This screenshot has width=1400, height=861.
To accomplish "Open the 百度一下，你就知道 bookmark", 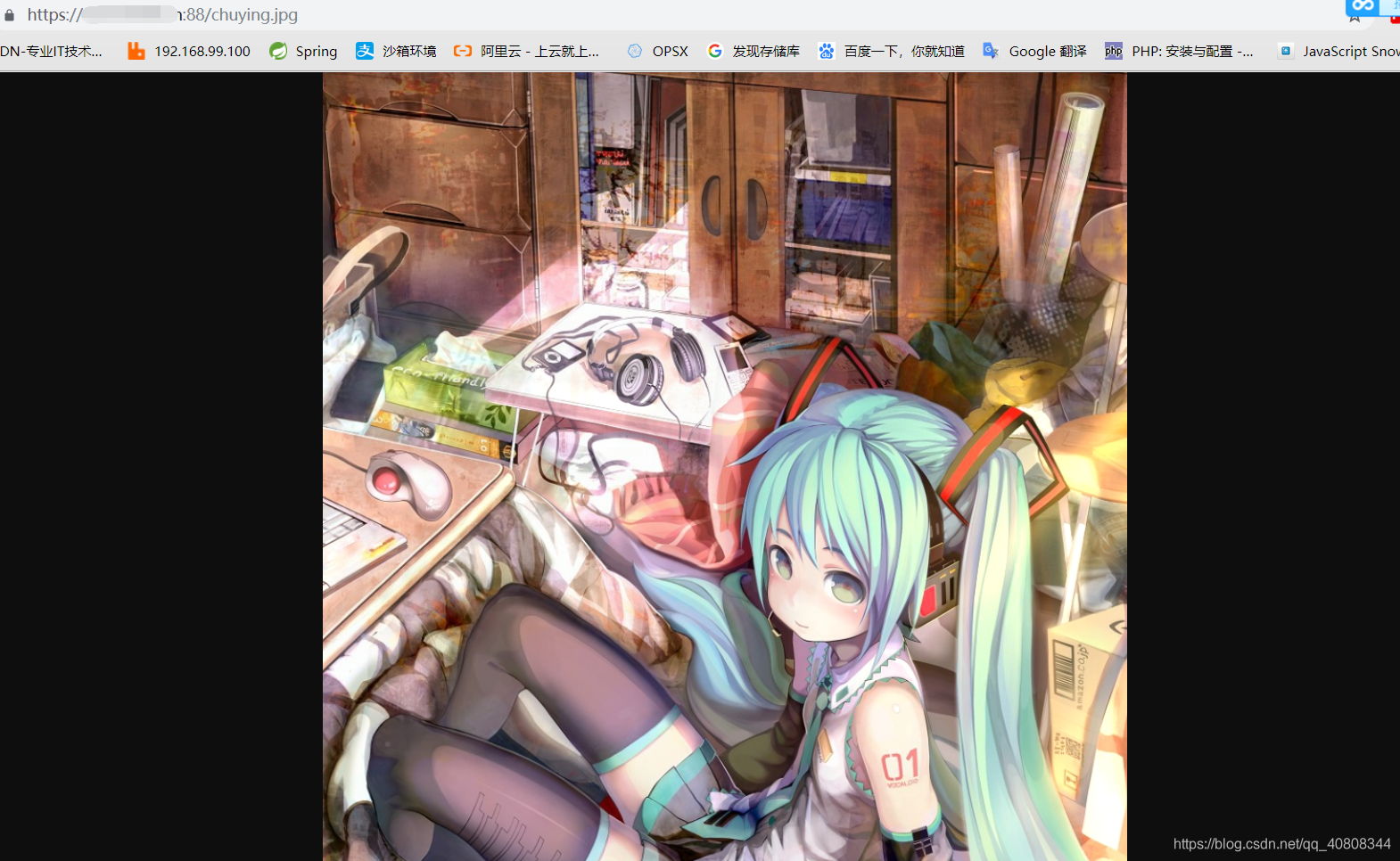I will [x=904, y=52].
